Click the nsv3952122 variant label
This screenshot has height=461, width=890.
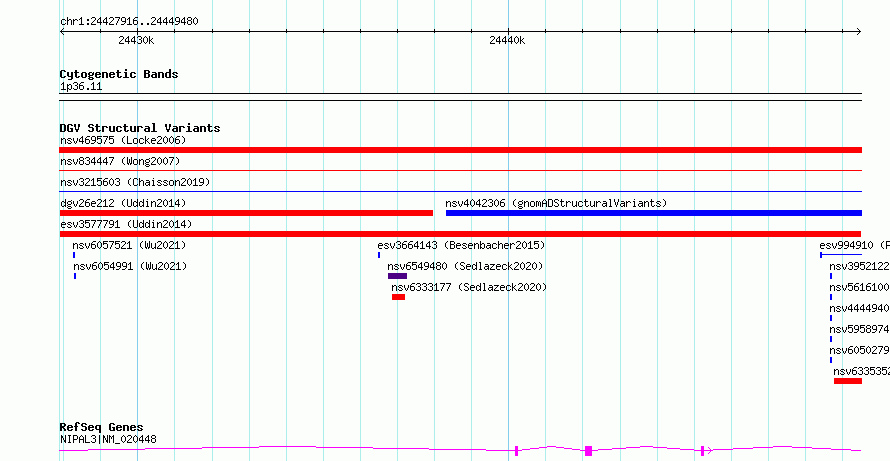click(x=859, y=266)
